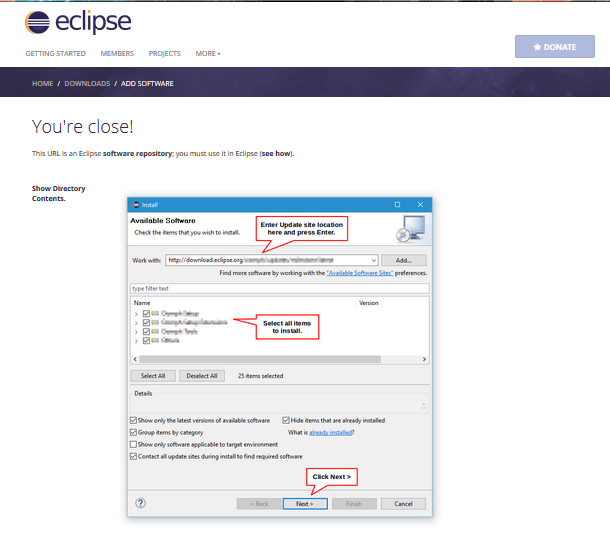Click the Deselect All button
610x534 pixels.
pos(202,376)
